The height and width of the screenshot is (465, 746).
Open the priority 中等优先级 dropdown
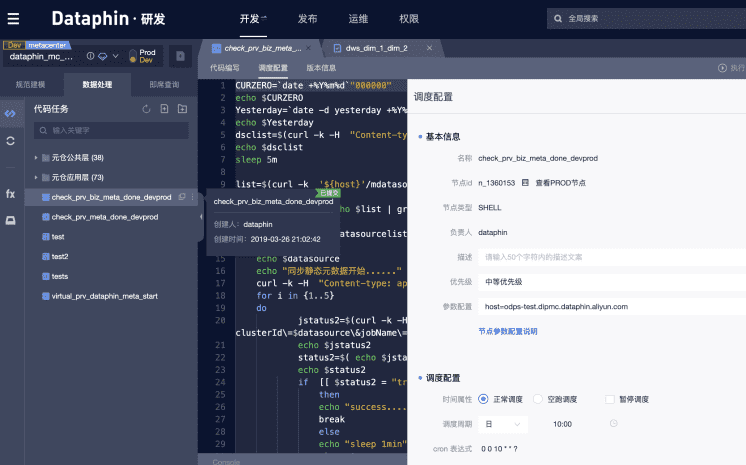point(612,282)
